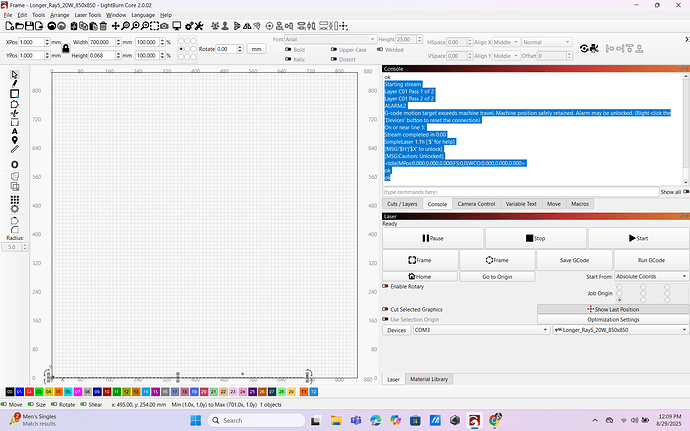Toggle the aspect ratio lock icon
Image resolution: width=690 pixels, height=431 pixels.
pyautogui.click(x=66, y=48)
